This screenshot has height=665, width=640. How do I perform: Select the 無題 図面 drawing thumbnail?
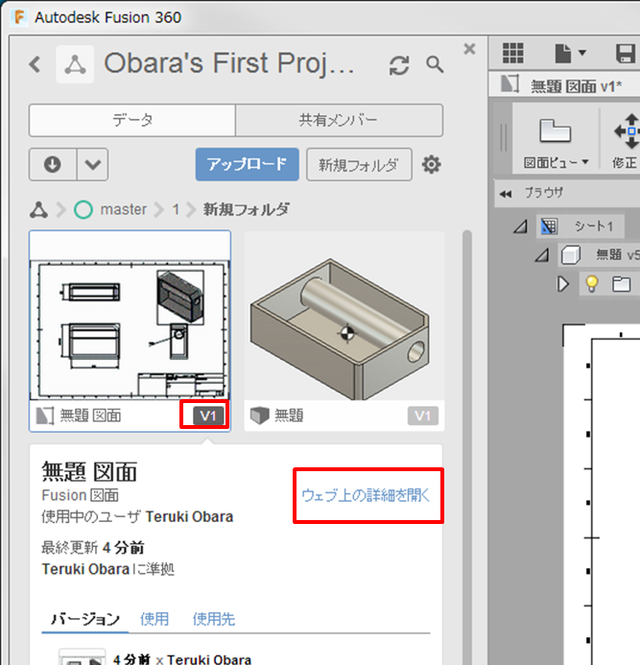pos(130,330)
